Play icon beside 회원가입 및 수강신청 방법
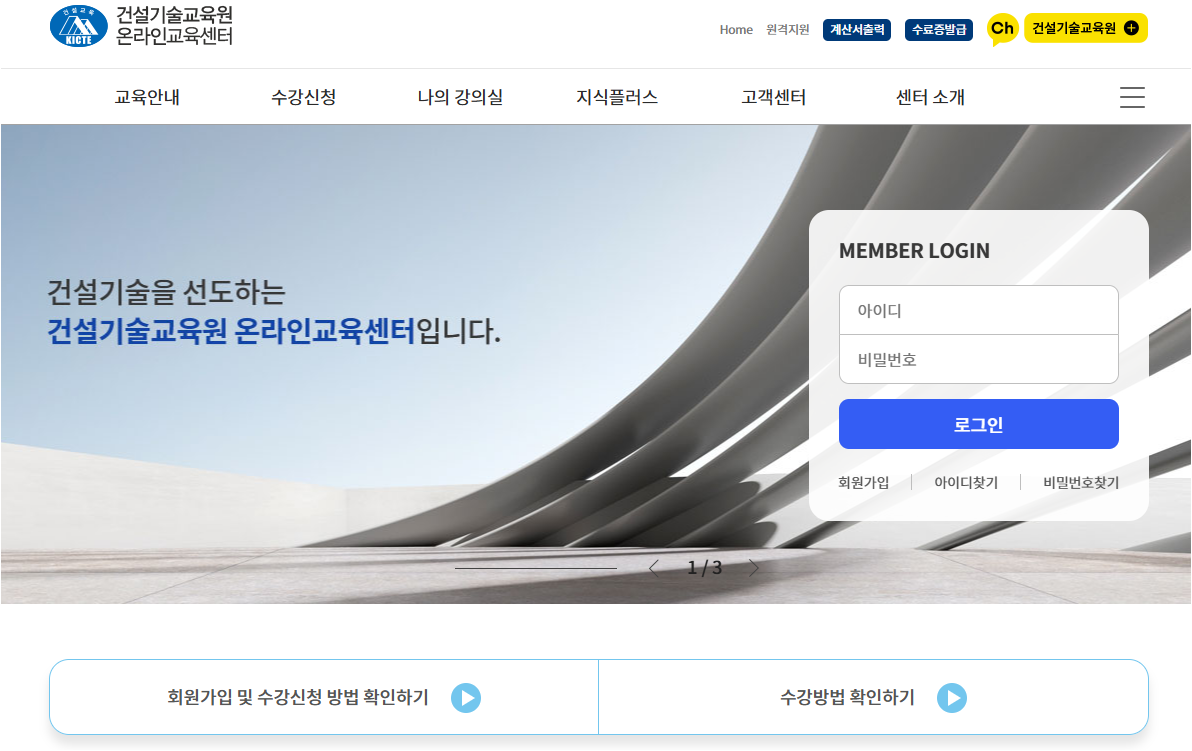This screenshot has height=751, width=1192. pyautogui.click(x=466, y=698)
